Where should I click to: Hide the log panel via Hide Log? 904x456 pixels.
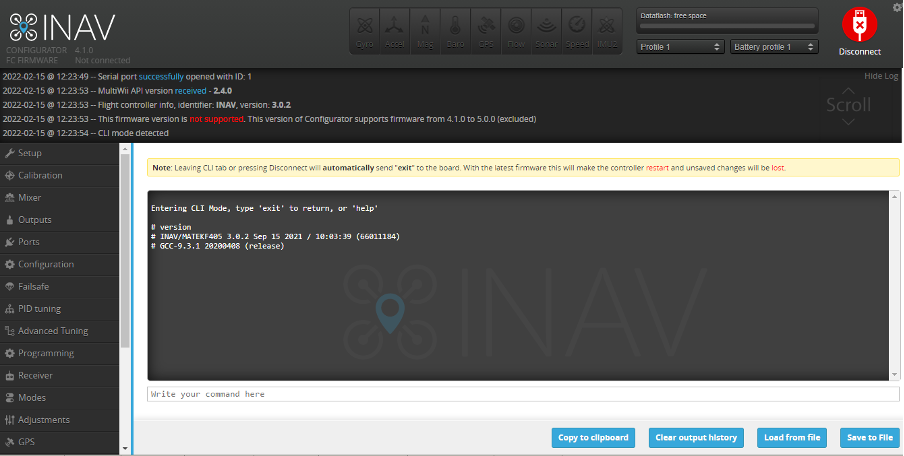[881, 76]
